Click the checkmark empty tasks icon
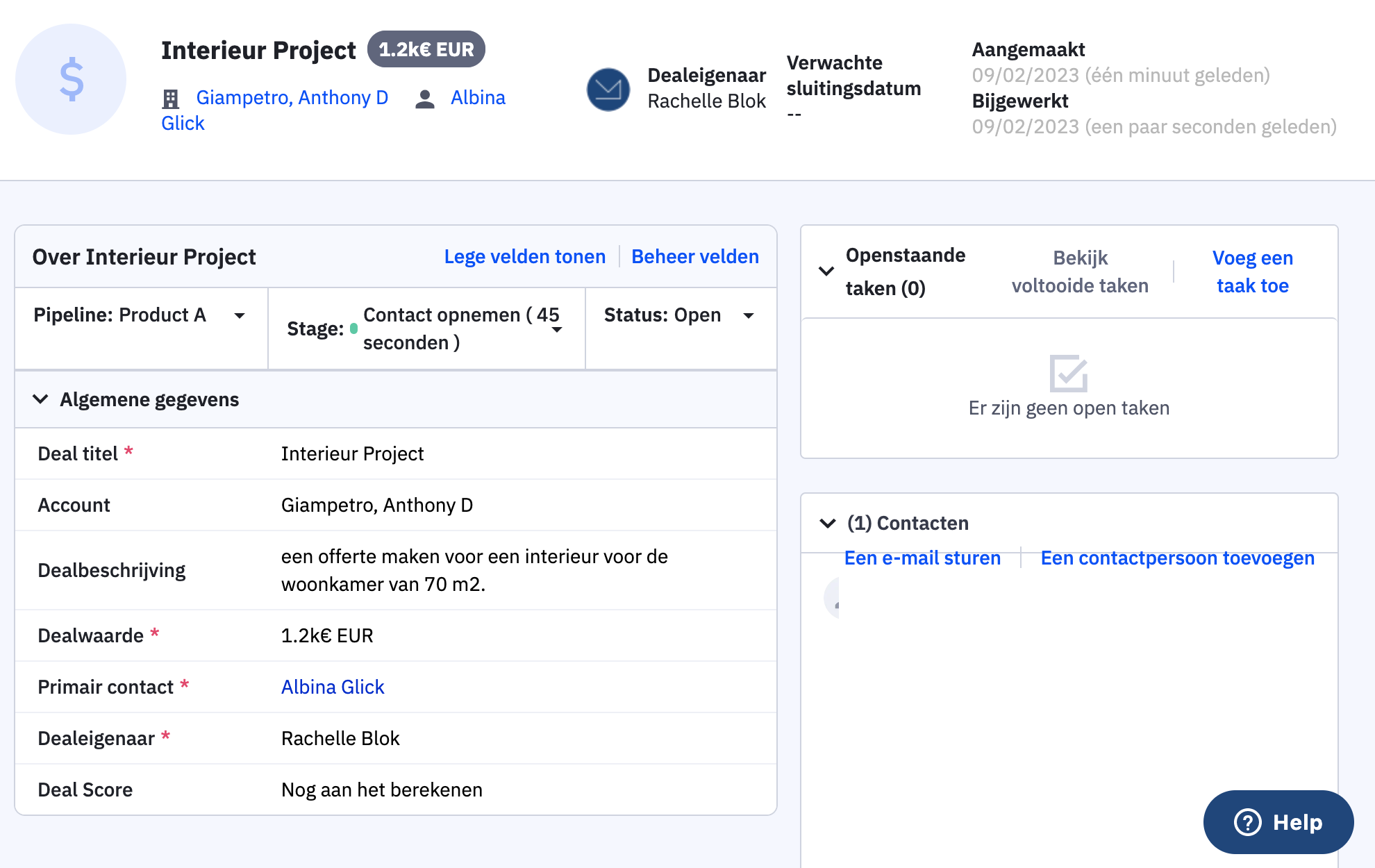Image resolution: width=1375 pixels, height=868 pixels. coord(1068,374)
